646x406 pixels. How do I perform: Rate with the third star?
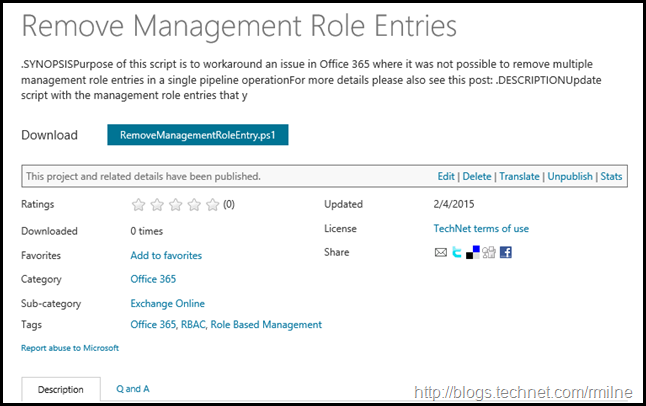click(x=176, y=204)
